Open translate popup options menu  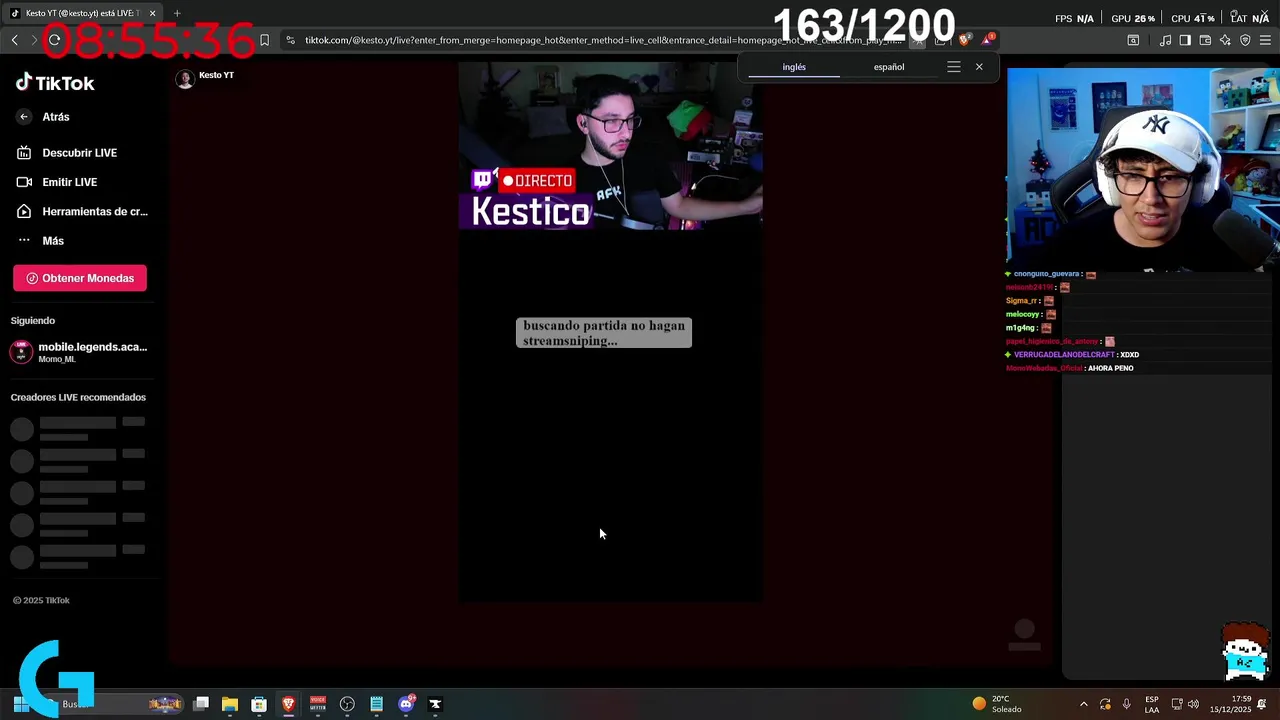(x=954, y=67)
